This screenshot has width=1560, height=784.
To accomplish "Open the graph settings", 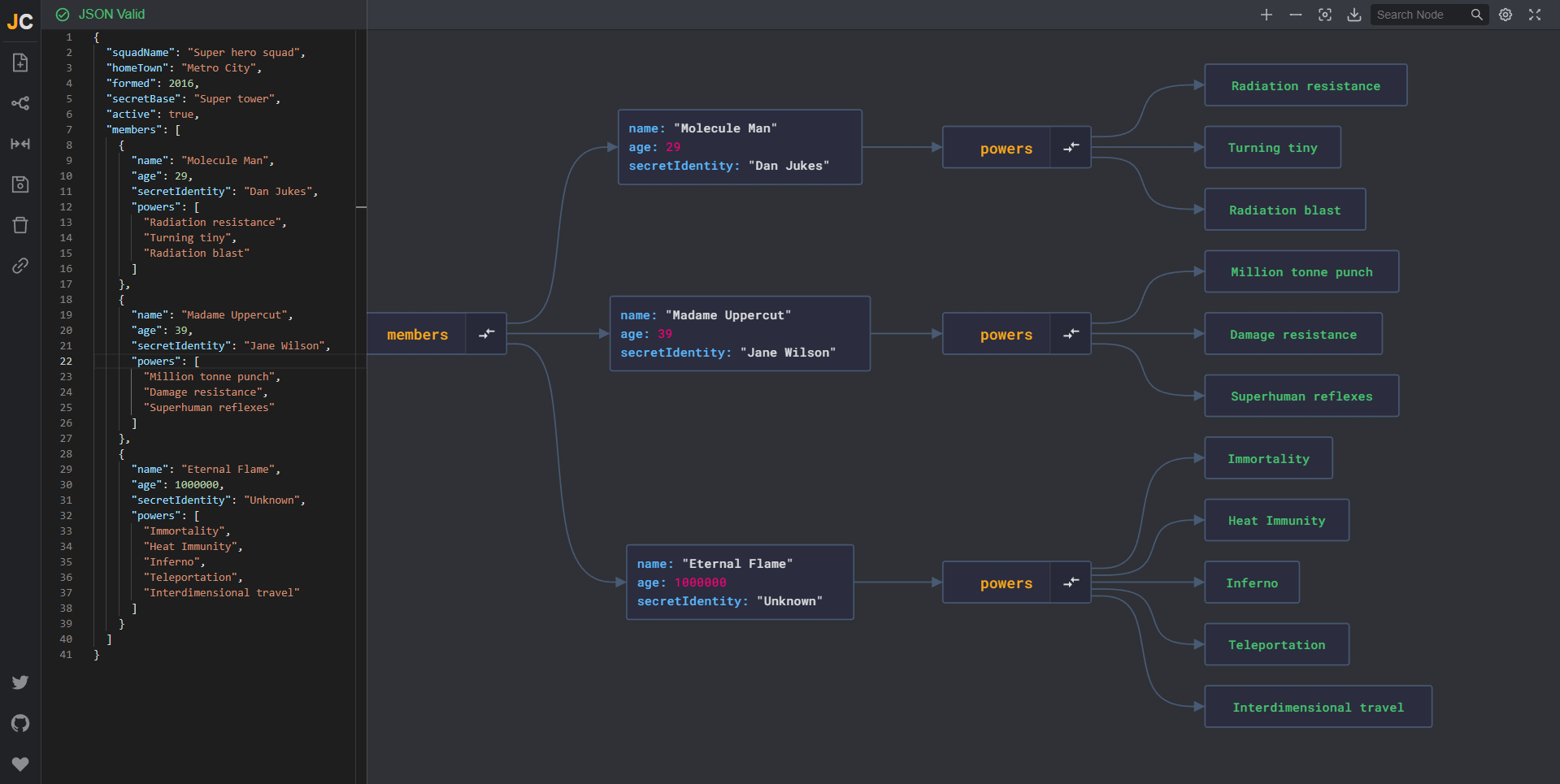I will pyautogui.click(x=1505, y=15).
